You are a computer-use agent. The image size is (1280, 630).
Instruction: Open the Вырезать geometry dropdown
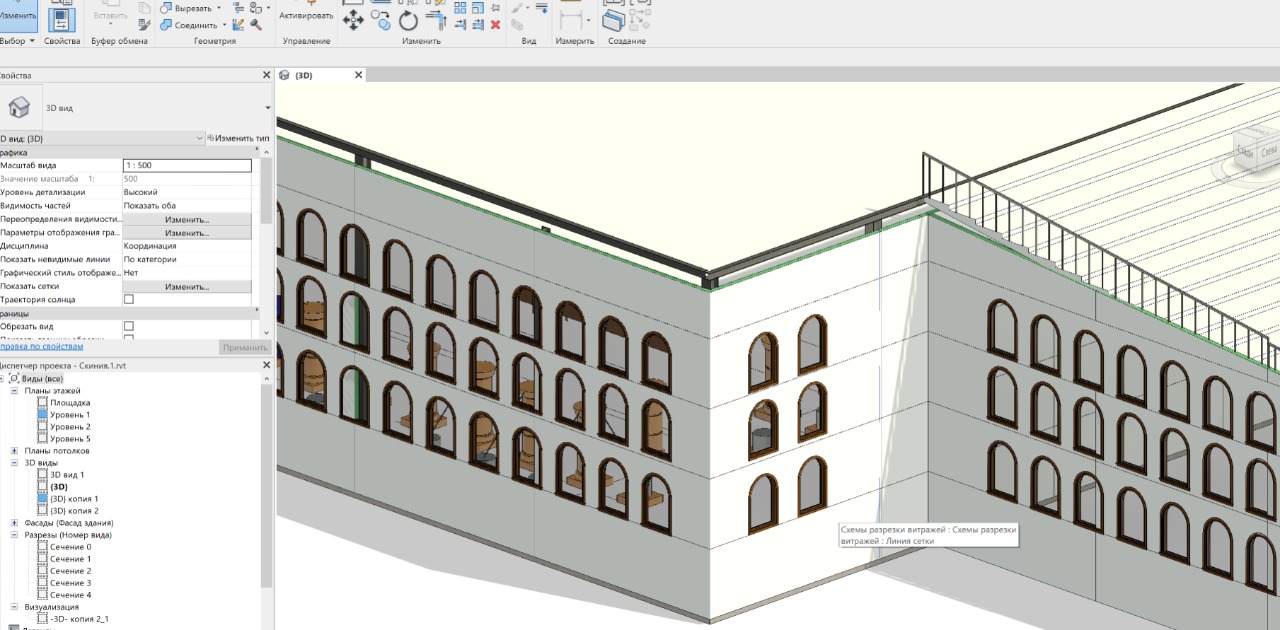(x=219, y=8)
